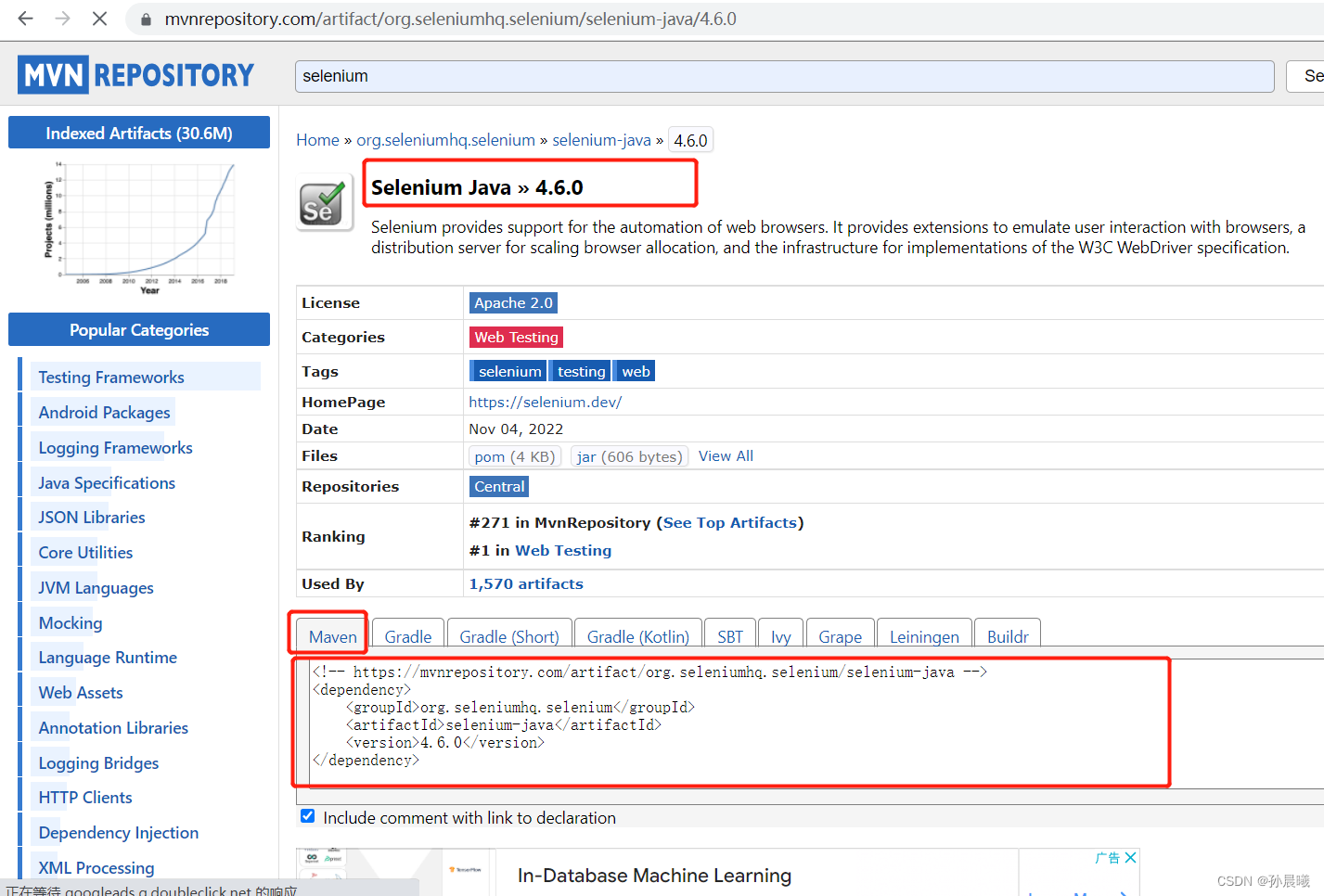1324x896 pixels.
Task: Open XML Processing category
Action: 96,867
